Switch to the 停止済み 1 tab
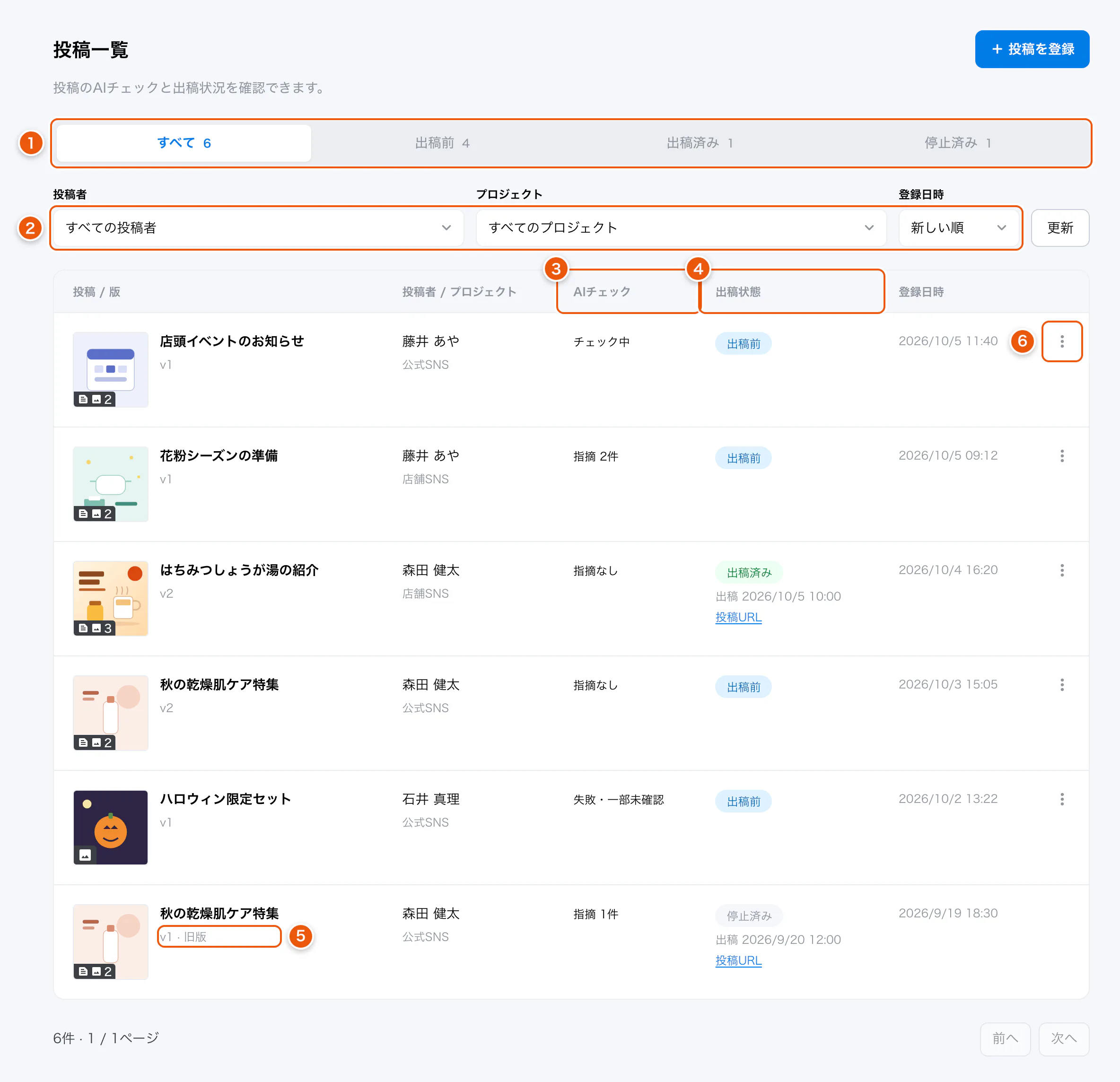 pos(958,143)
